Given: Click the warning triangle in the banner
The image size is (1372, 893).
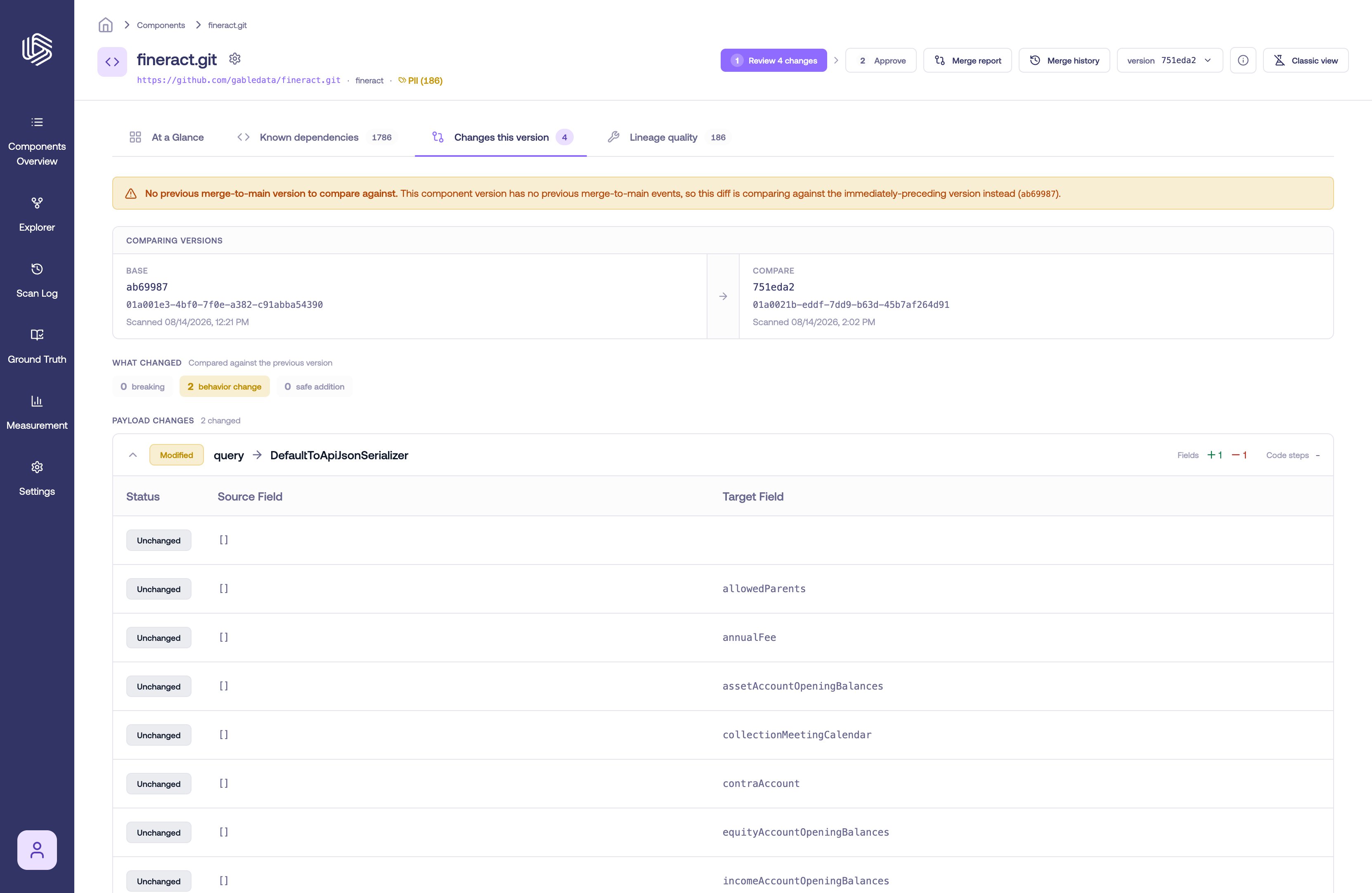Looking at the screenshot, I should point(131,194).
